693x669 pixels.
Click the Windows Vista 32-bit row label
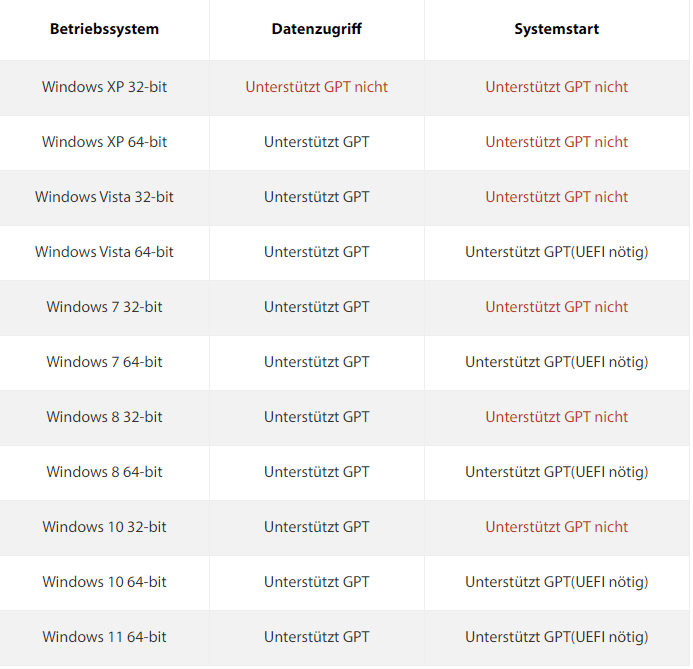pyautogui.click(x=104, y=197)
